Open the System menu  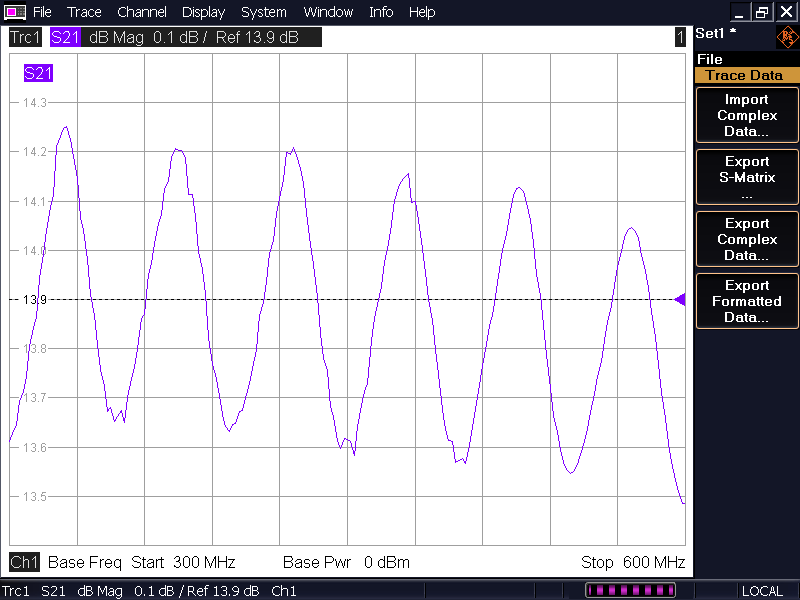264,12
